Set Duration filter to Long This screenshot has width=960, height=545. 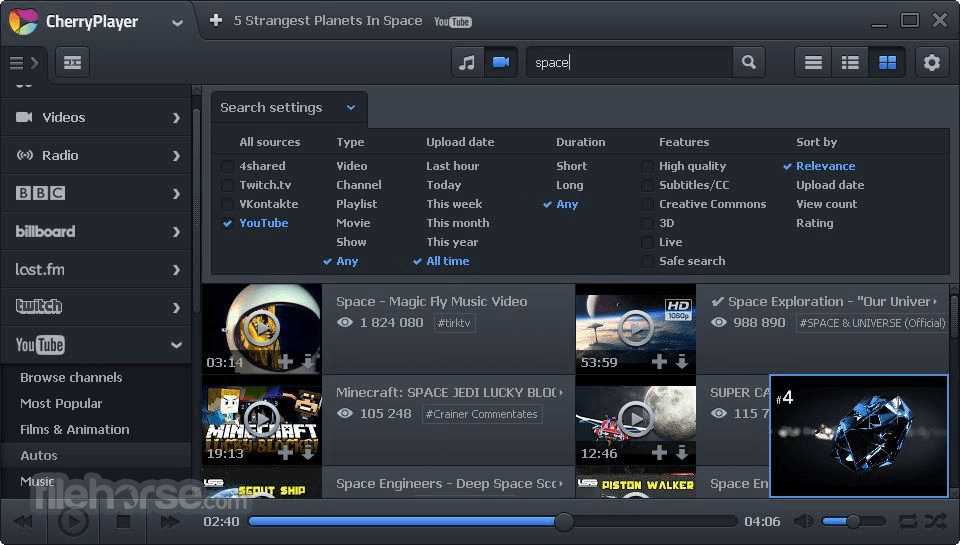(x=569, y=185)
